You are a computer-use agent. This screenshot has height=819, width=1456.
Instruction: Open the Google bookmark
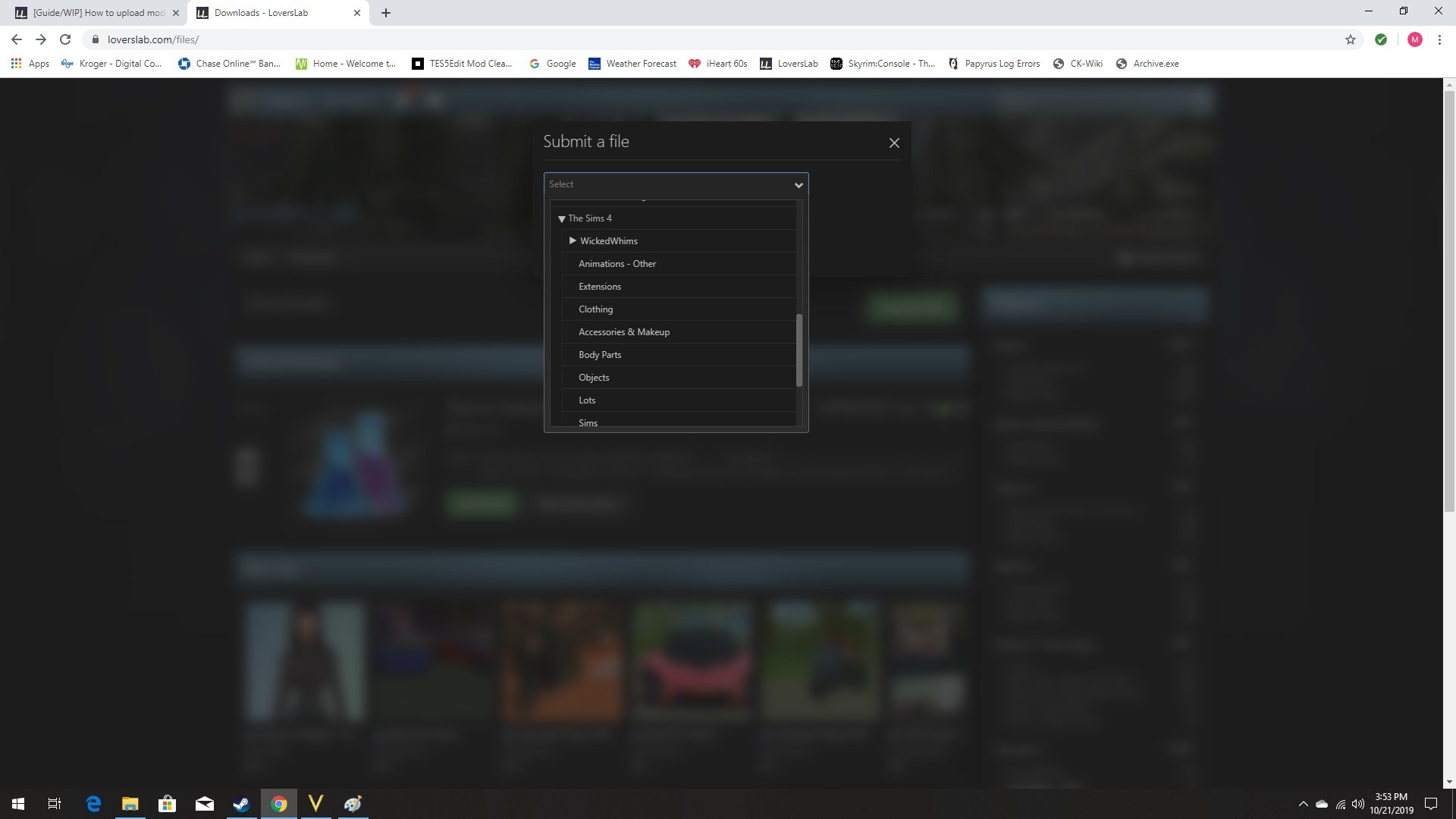(x=553, y=64)
